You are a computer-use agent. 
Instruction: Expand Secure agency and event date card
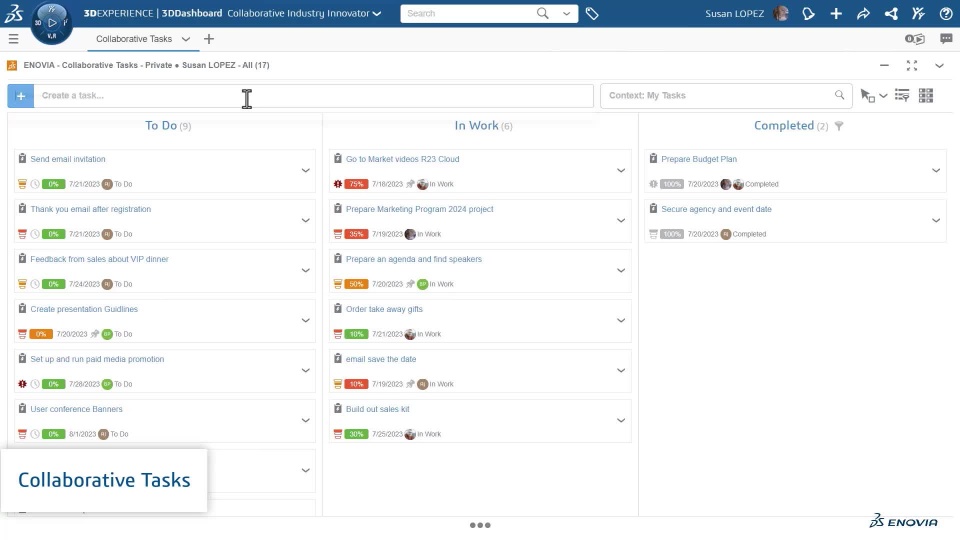(936, 220)
